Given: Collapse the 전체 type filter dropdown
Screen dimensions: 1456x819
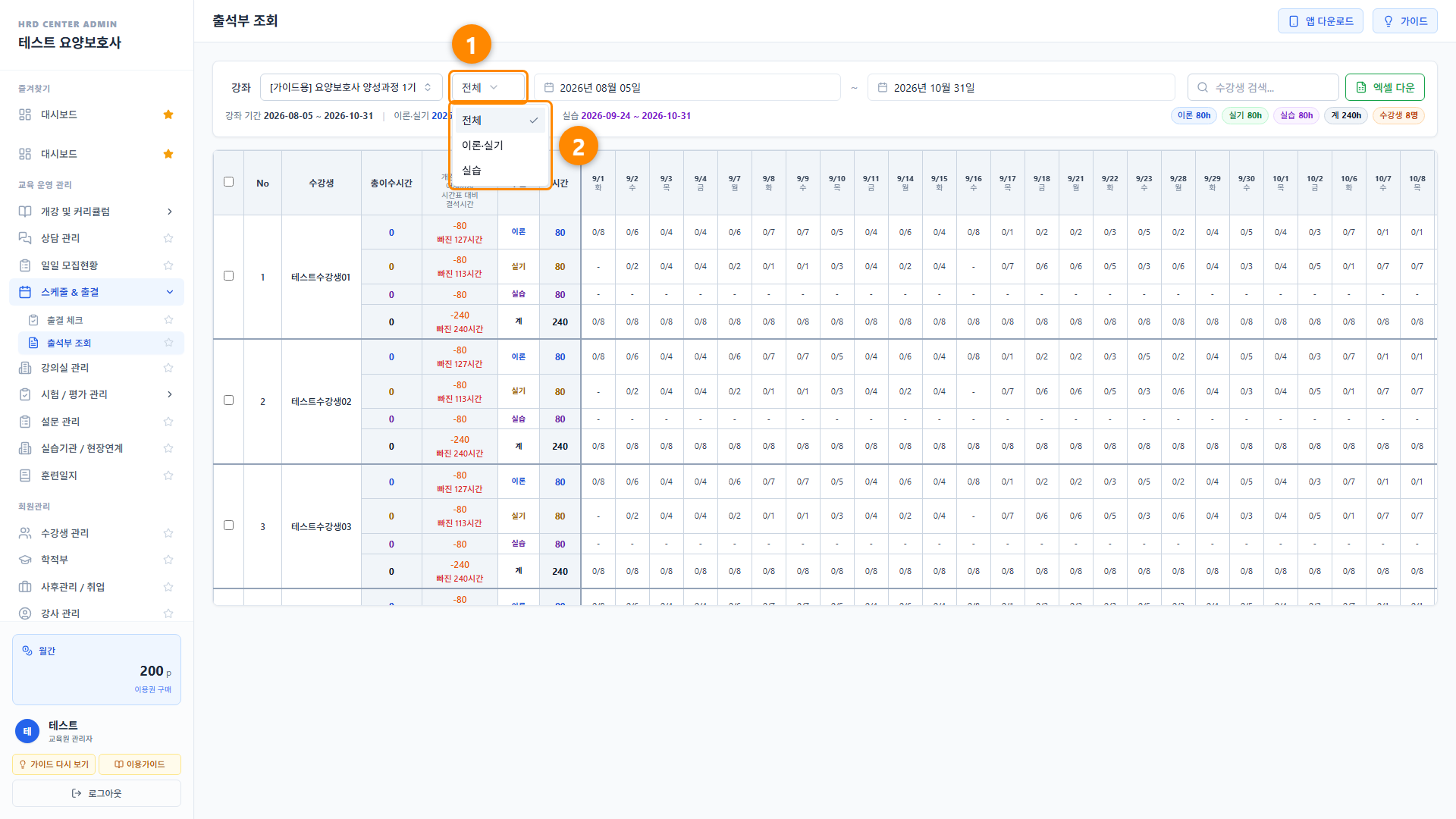Looking at the screenshot, I should [x=488, y=88].
